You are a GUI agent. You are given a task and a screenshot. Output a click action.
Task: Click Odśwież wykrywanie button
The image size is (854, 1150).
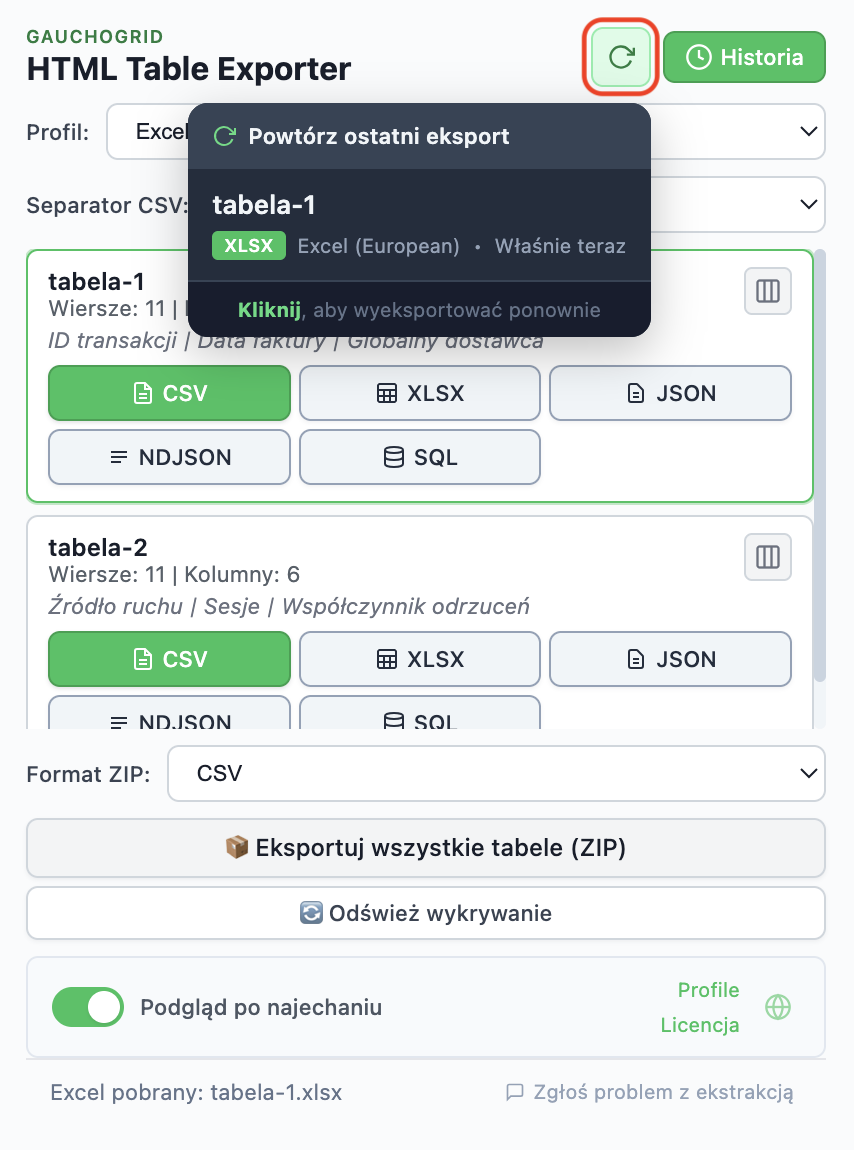coord(426,913)
